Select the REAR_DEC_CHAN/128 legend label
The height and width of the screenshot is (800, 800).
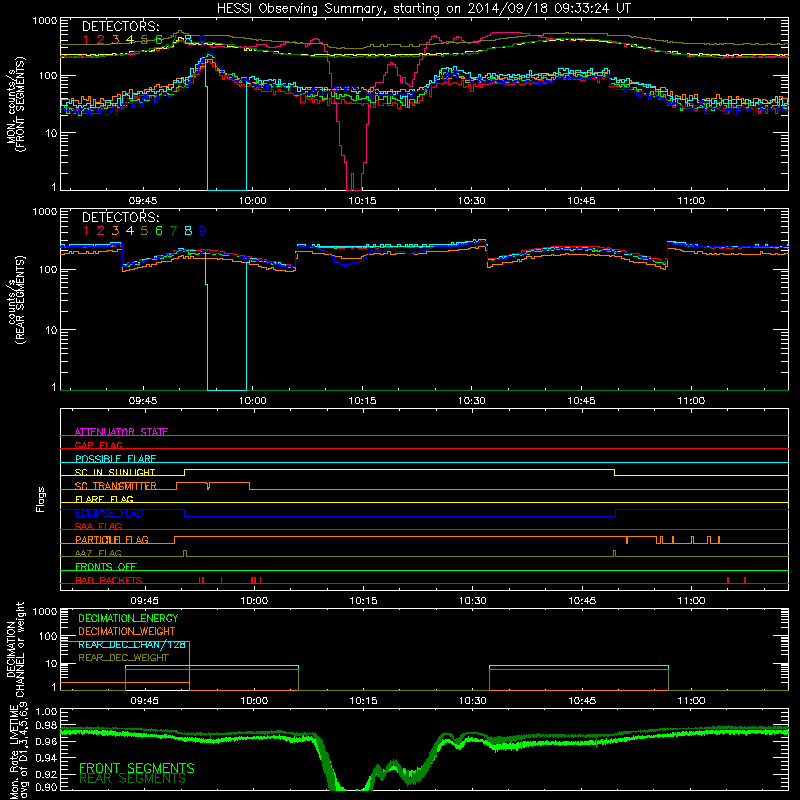(x=132, y=644)
